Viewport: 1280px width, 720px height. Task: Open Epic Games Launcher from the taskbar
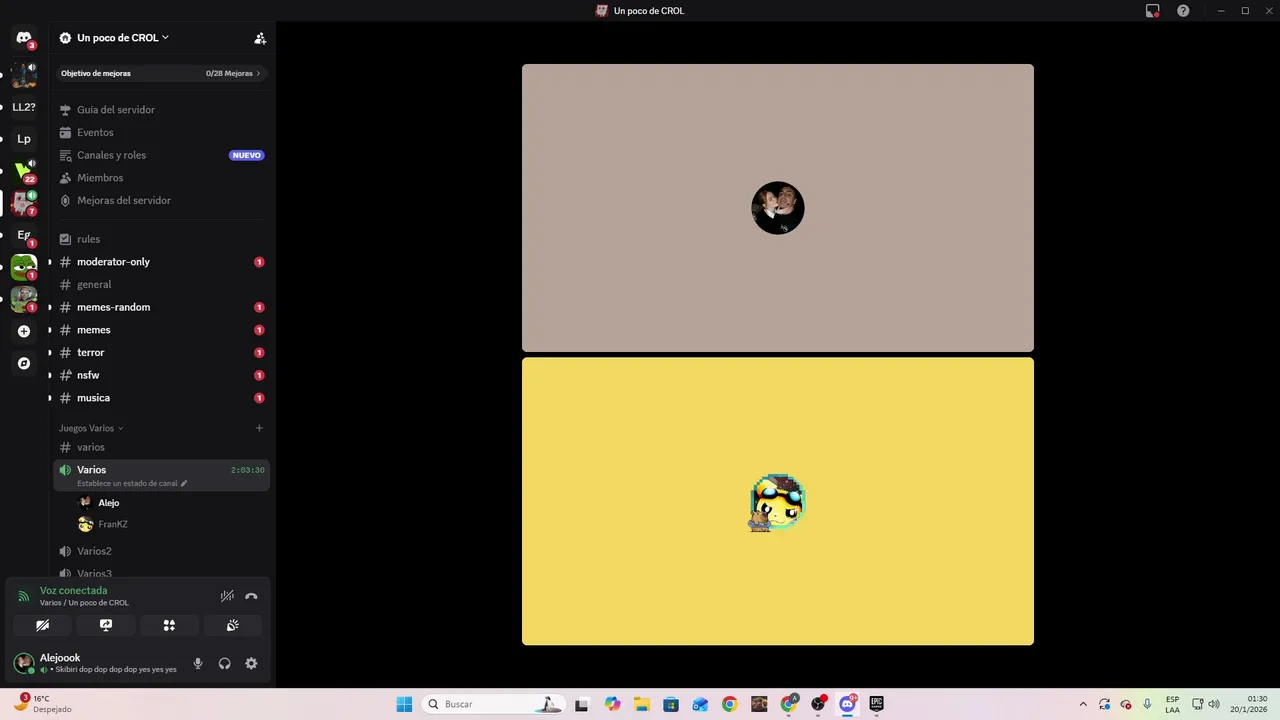click(x=877, y=704)
